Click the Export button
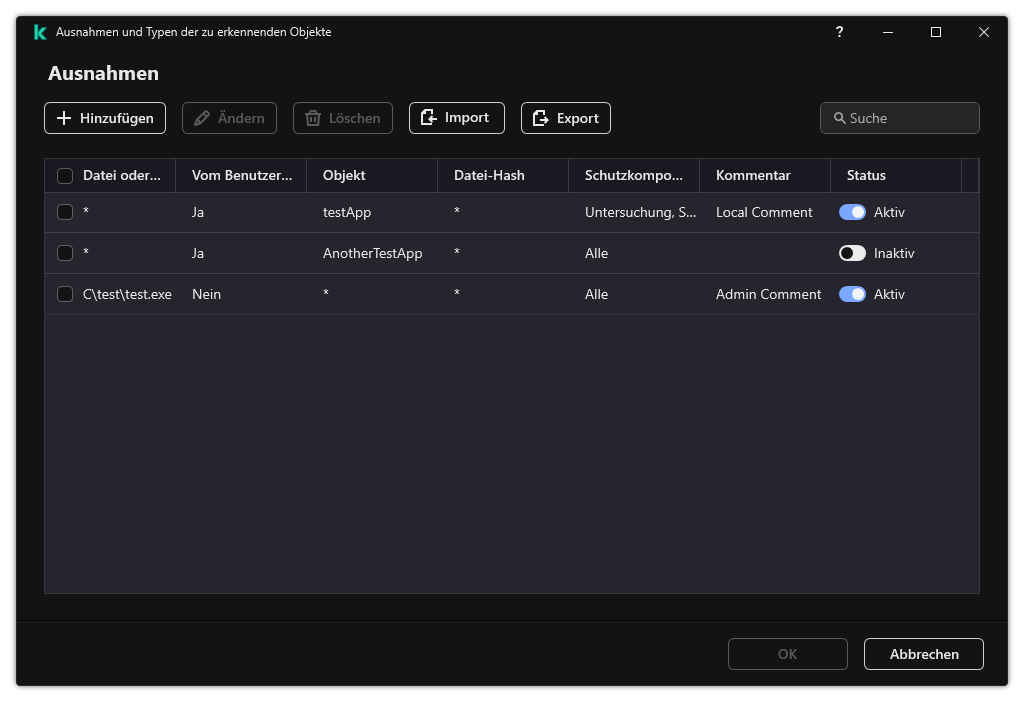The width and height of the screenshot is (1024, 702). (x=565, y=118)
